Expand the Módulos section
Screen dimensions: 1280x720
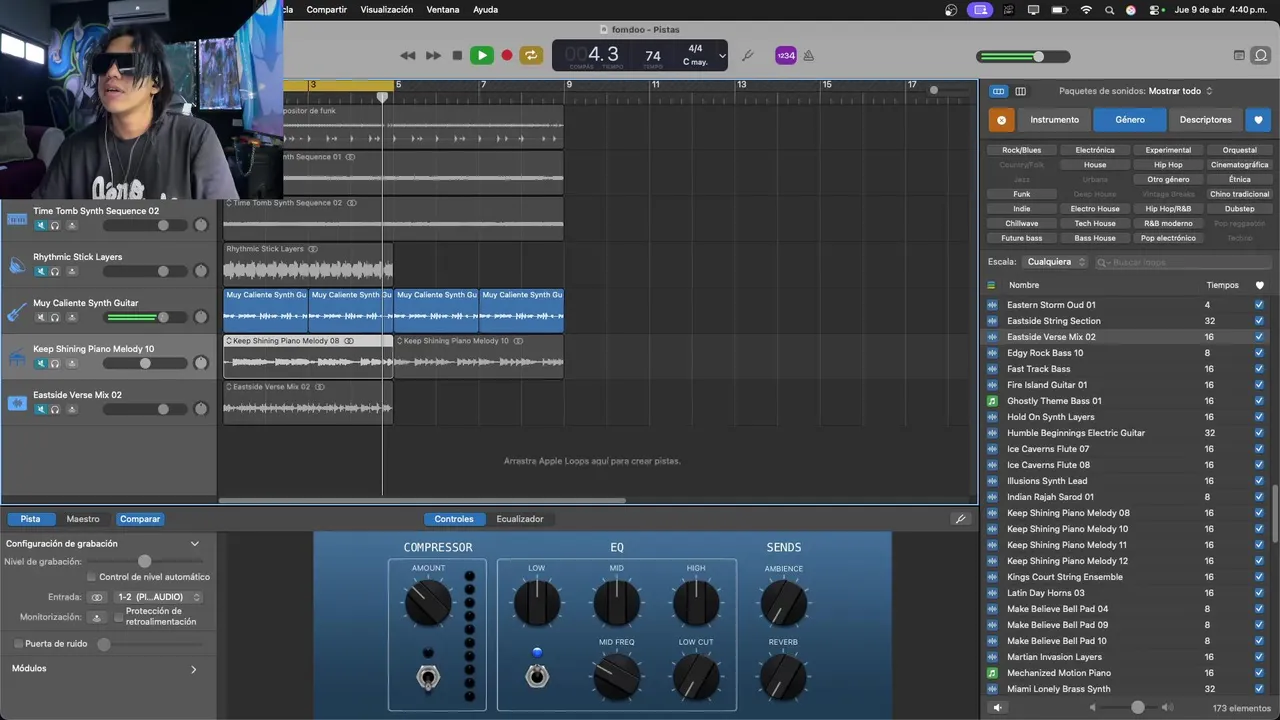click(x=193, y=669)
